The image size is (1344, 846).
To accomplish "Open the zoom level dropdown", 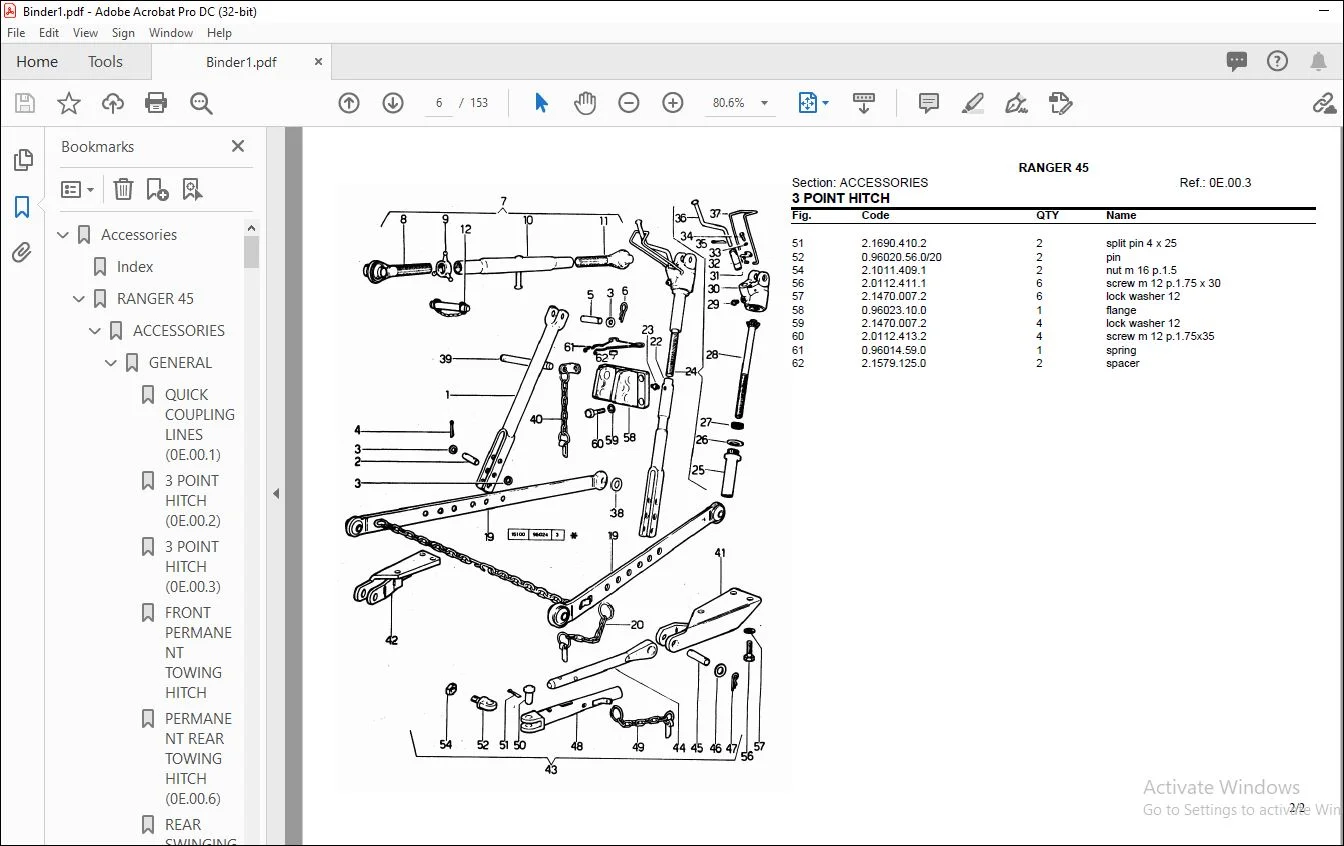I will (x=765, y=103).
